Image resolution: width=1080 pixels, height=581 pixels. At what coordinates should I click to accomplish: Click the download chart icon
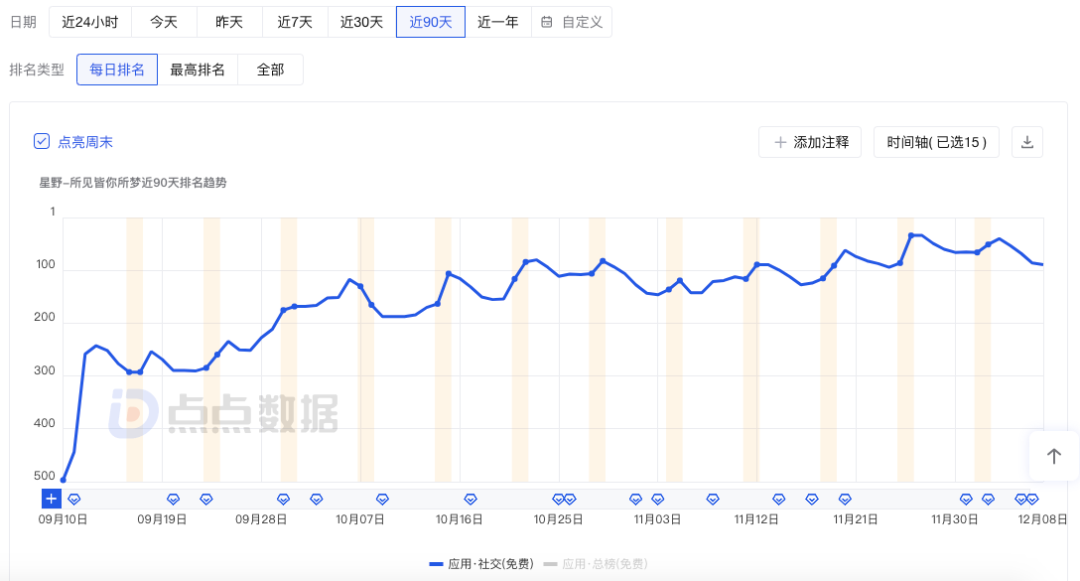tap(1026, 142)
